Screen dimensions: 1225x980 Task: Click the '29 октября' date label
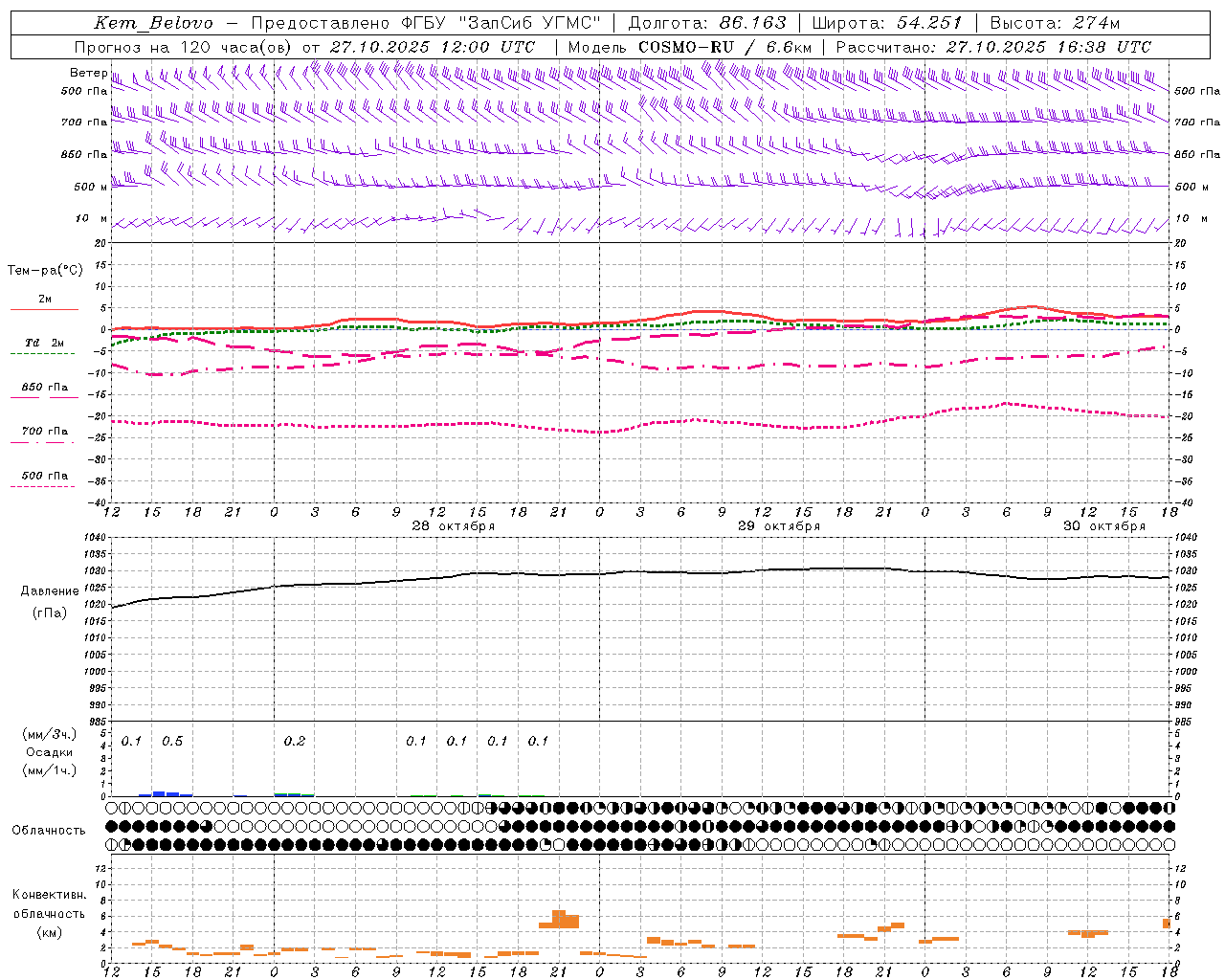(x=779, y=526)
